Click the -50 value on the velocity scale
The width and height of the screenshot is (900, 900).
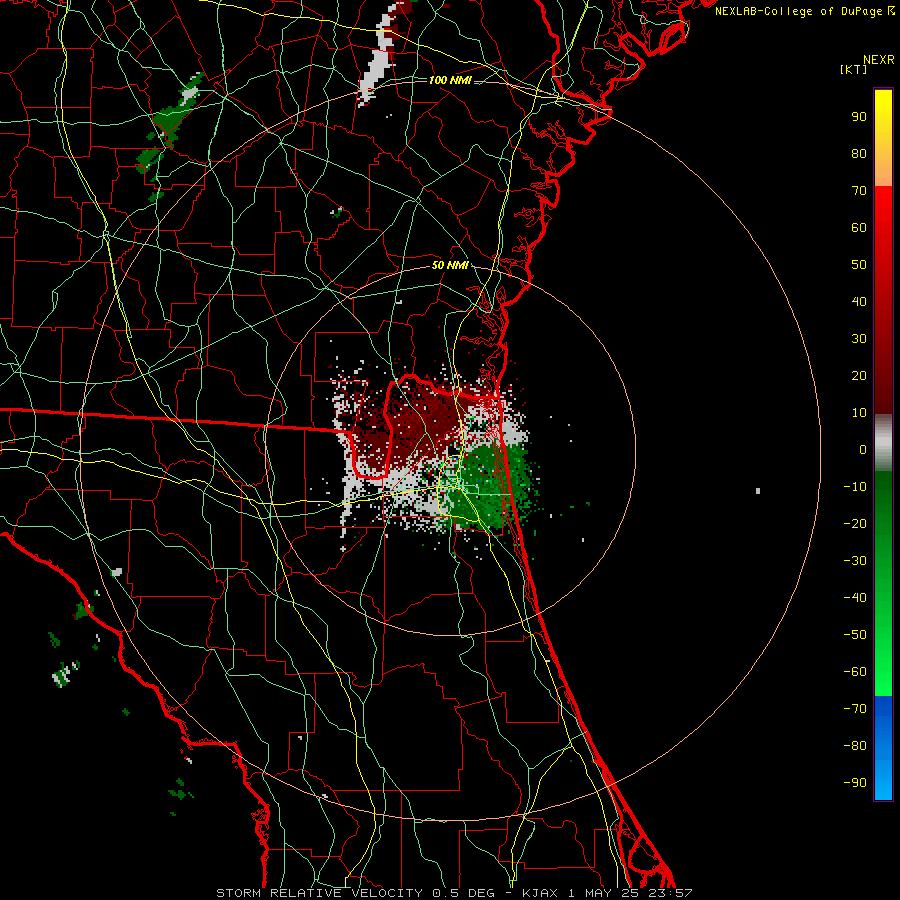(x=855, y=635)
